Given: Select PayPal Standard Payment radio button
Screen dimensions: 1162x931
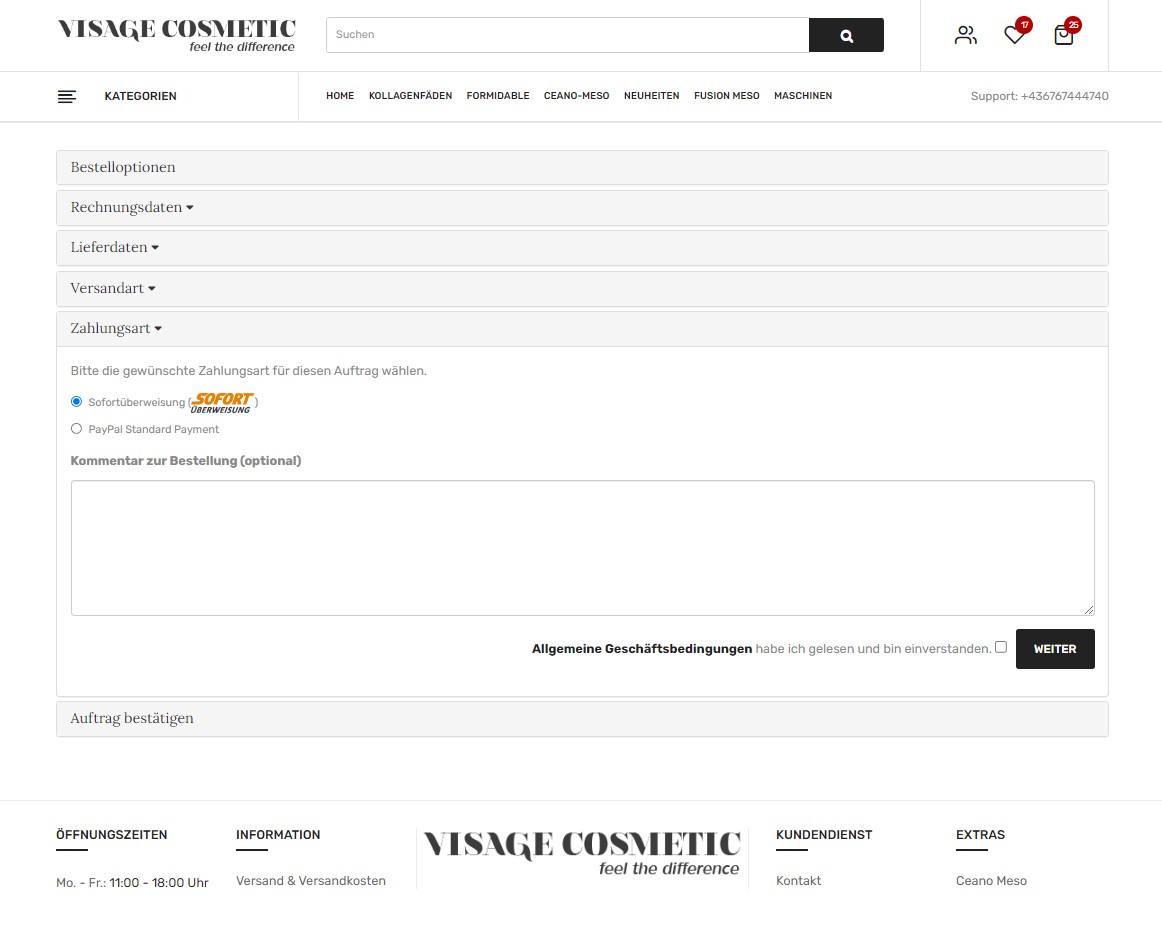Looking at the screenshot, I should [77, 429].
